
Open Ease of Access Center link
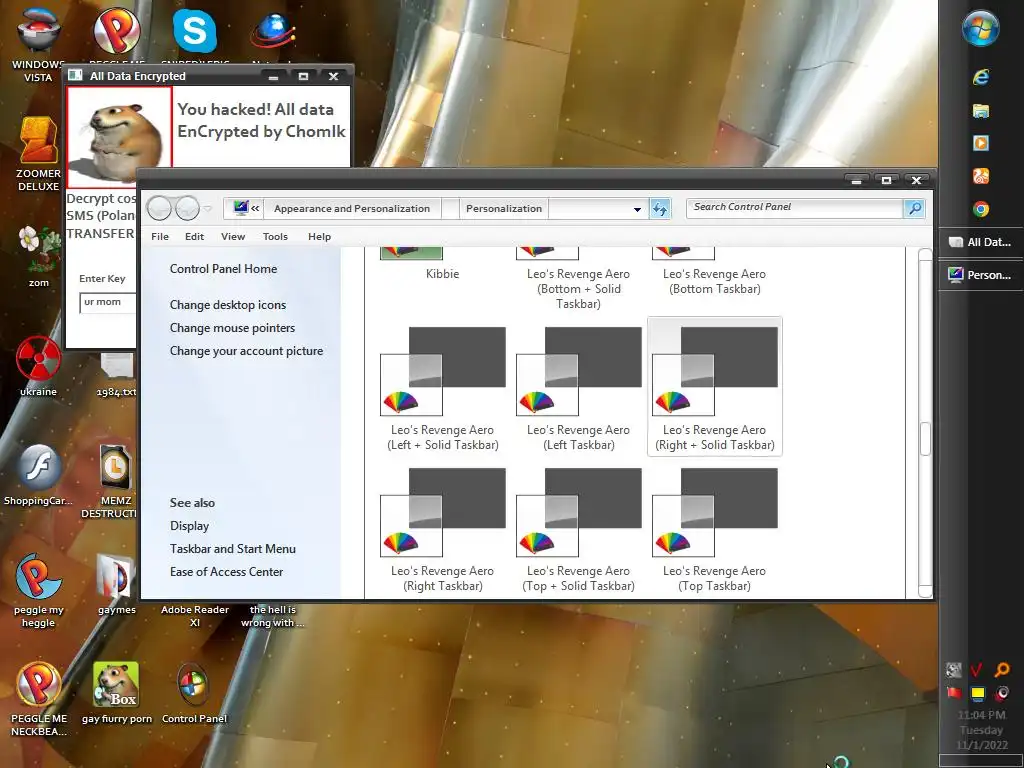click(x=226, y=571)
